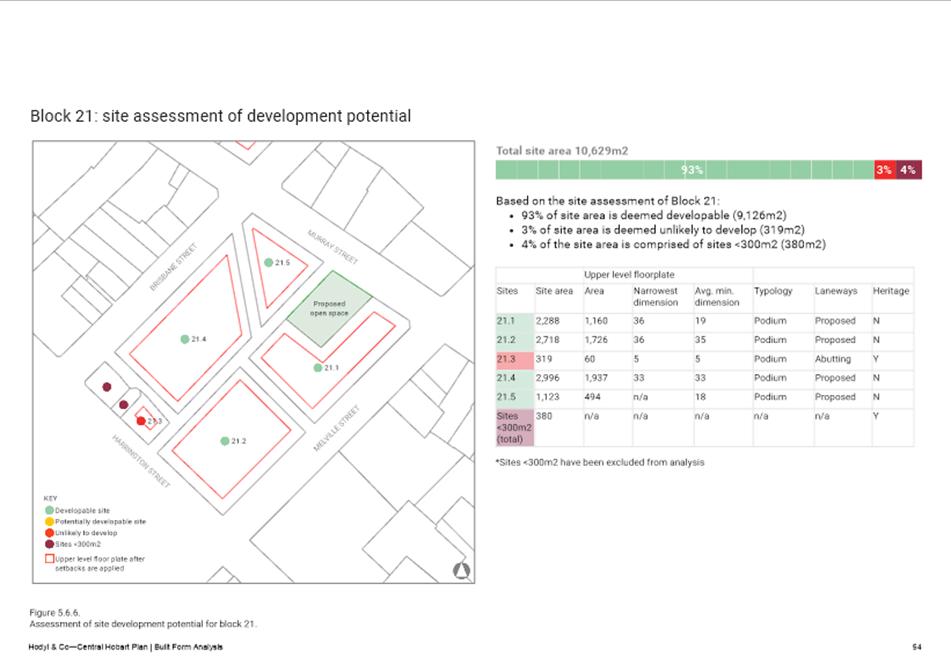Click the bullet '93% of site area is deemed developable'
Screen dimensions: 951x672
pyautogui.click(x=654, y=215)
